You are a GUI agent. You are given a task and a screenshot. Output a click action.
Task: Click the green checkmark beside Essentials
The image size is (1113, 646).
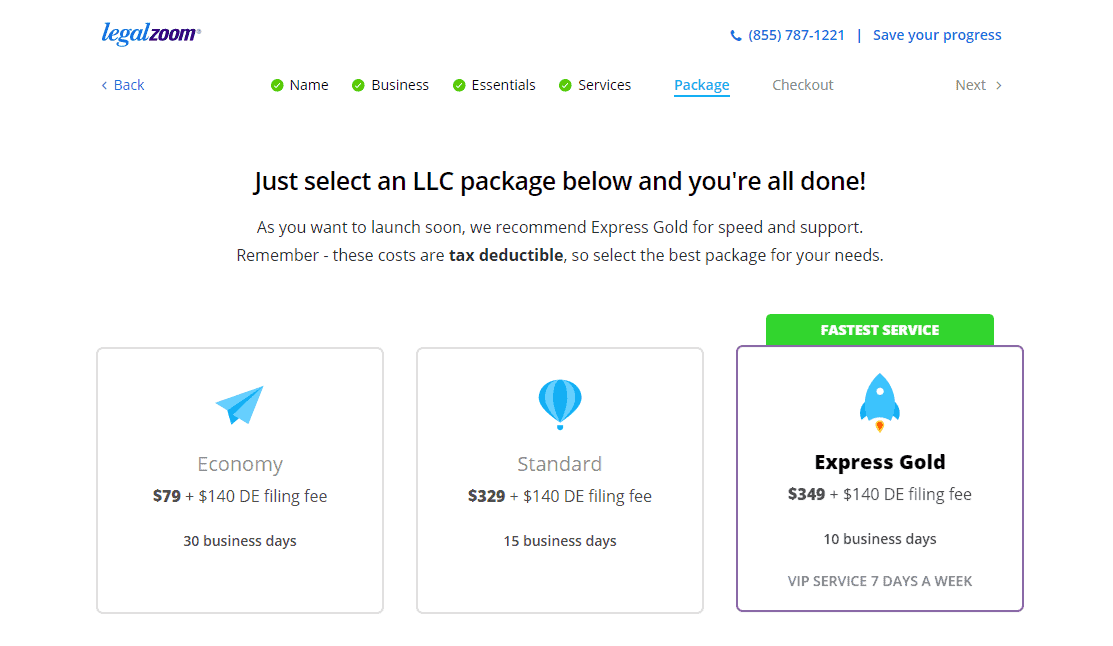(x=459, y=85)
